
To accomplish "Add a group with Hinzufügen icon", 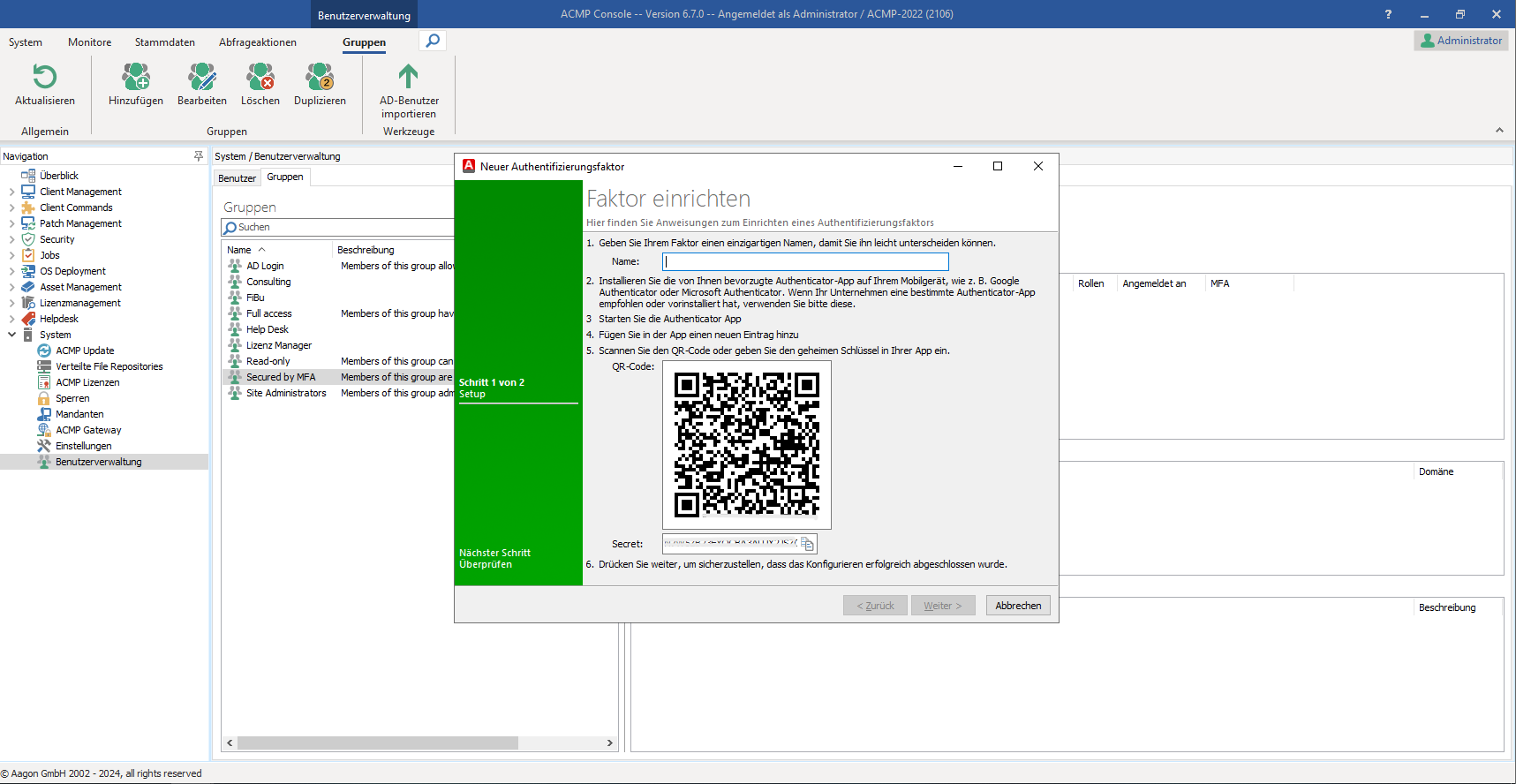I will point(136,77).
